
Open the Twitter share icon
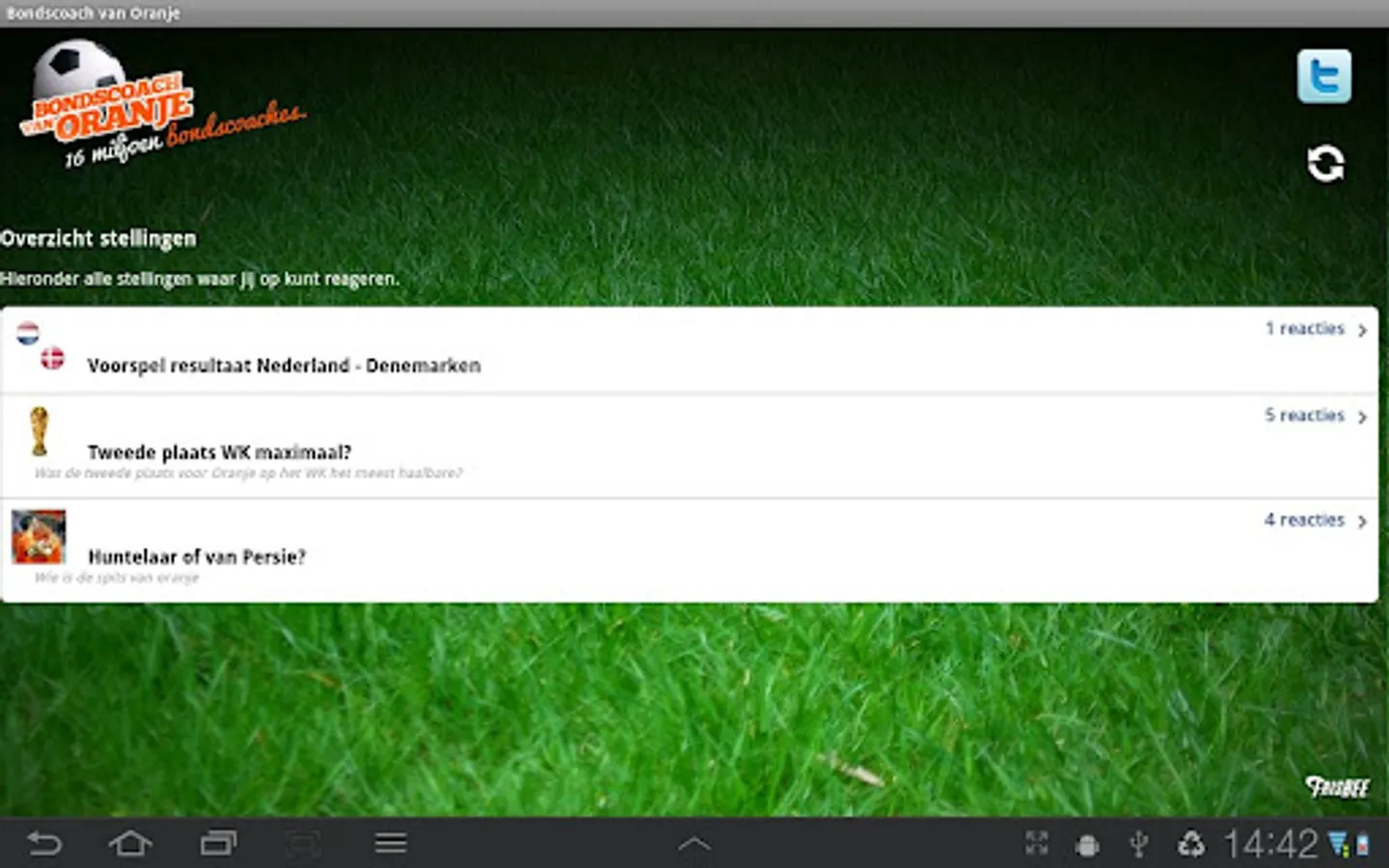tap(1324, 76)
